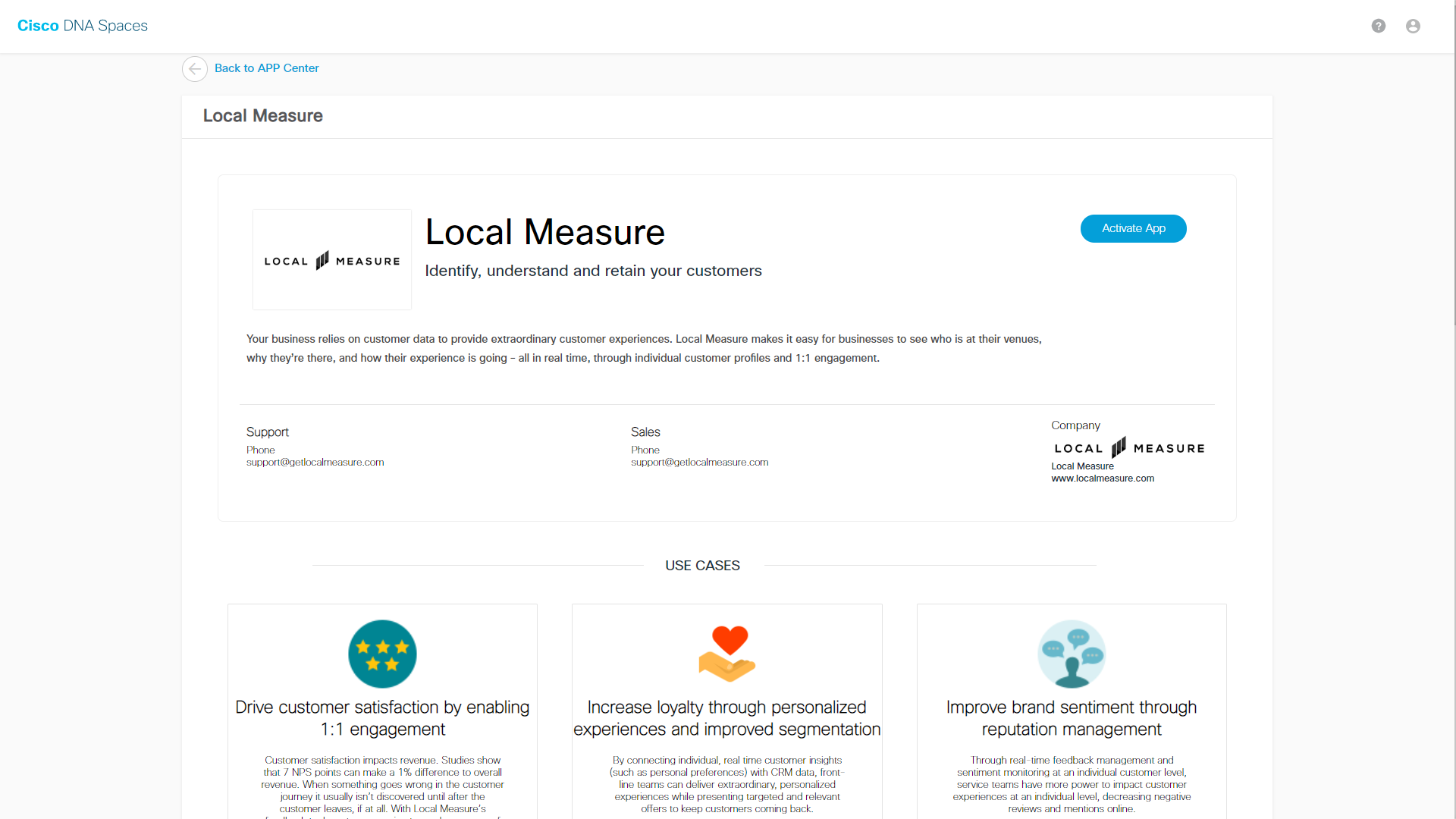1456x819 pixels.
Task: Go back to APP Center link
Action: (x=267, y=68)
